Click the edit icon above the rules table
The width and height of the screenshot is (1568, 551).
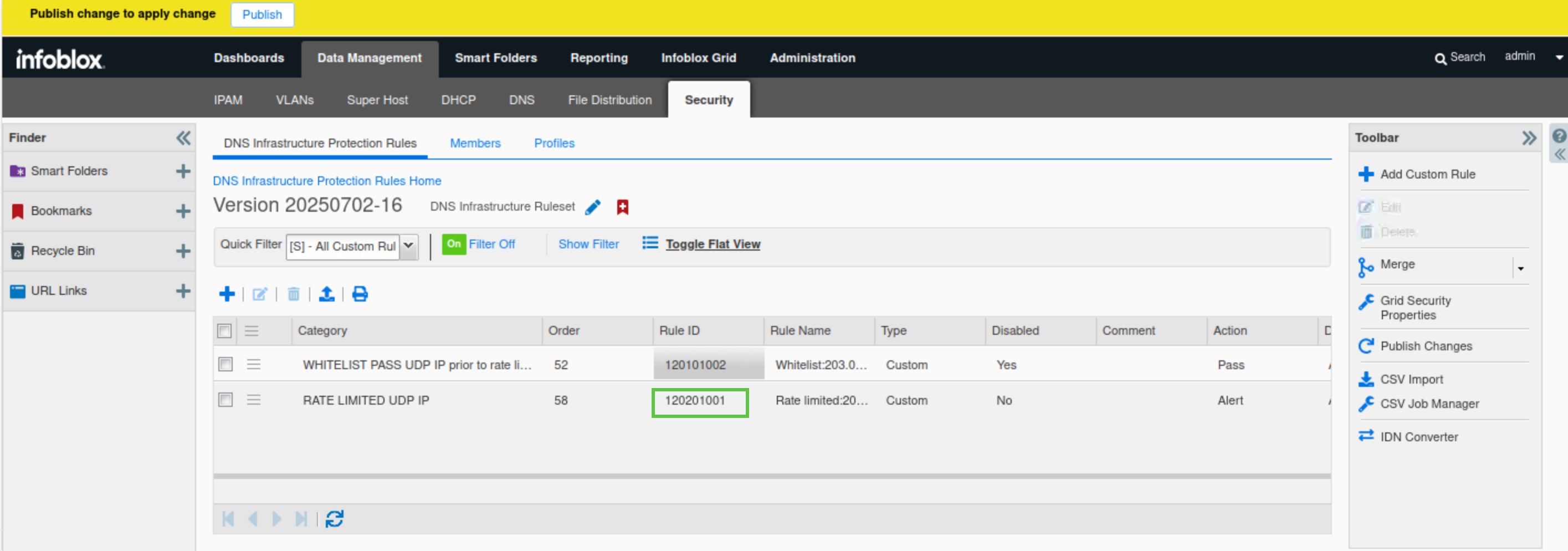click(x=260, y=294)
